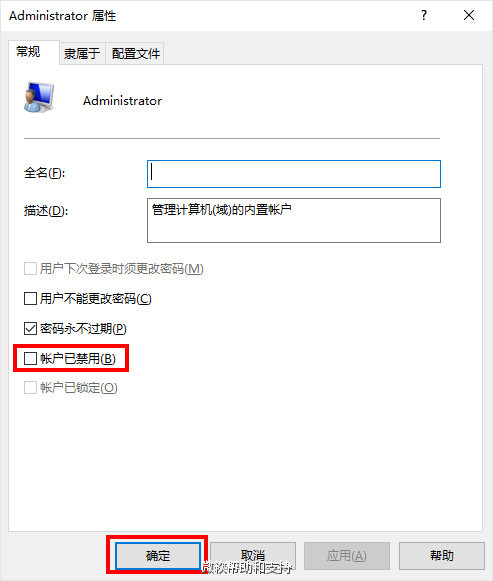This screenshot has width=493, height=581.
Task: Open the 隶属于 tab
Action: 82,54
